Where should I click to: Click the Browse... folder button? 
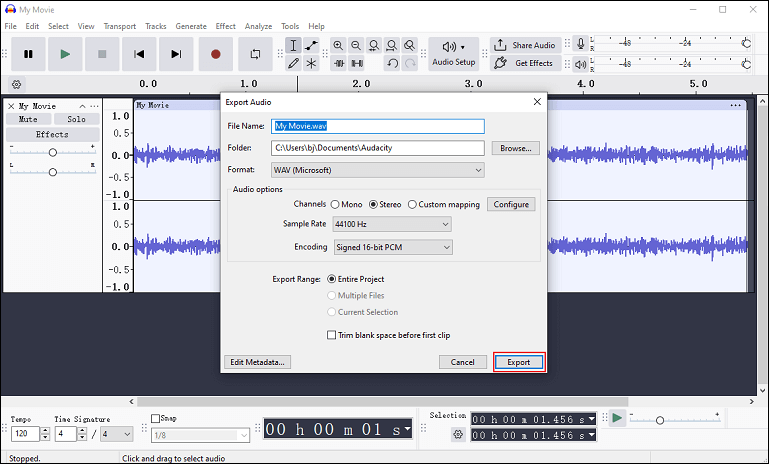click(515, 148)
